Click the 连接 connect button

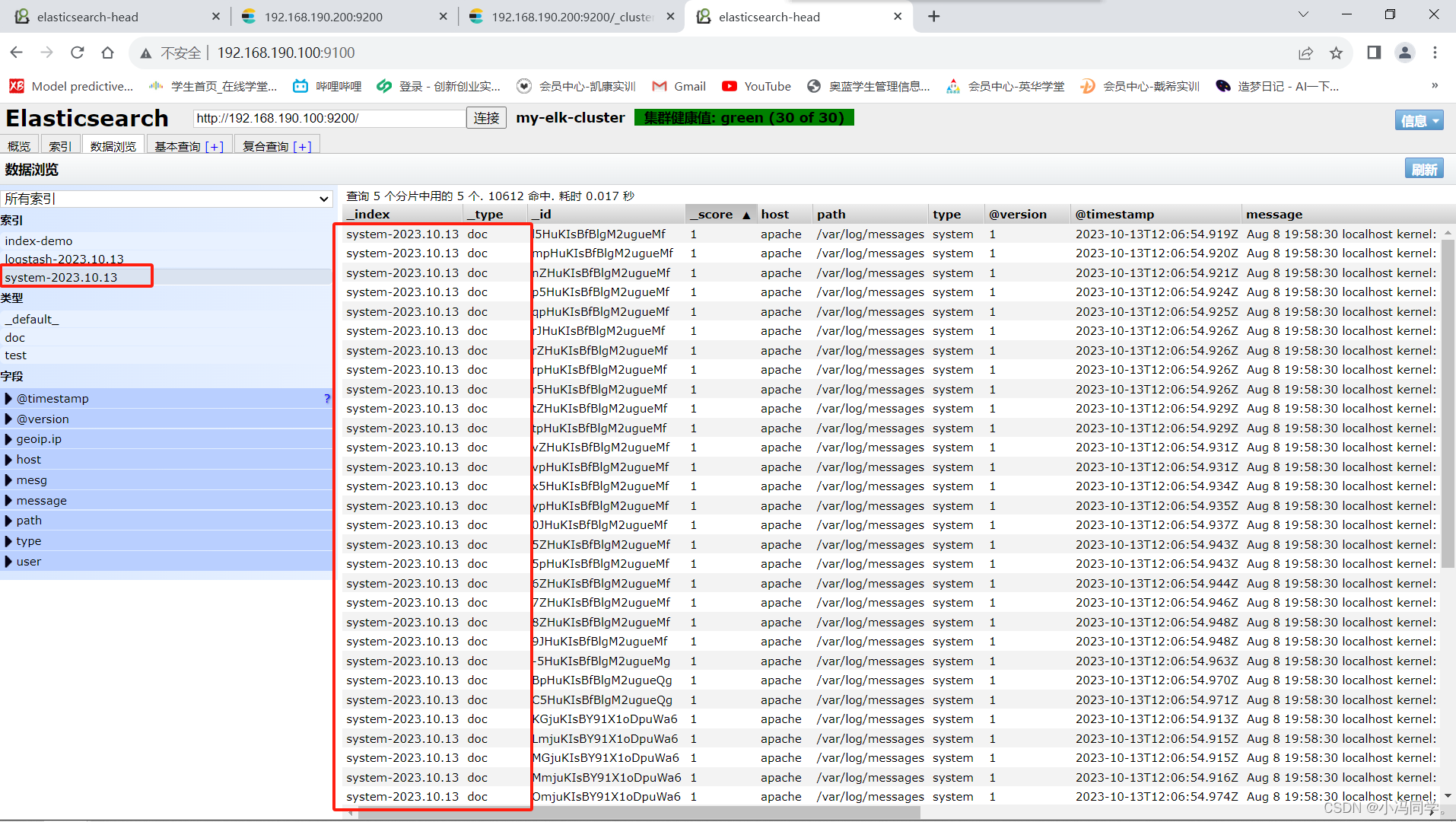click(x=486, y=118)
